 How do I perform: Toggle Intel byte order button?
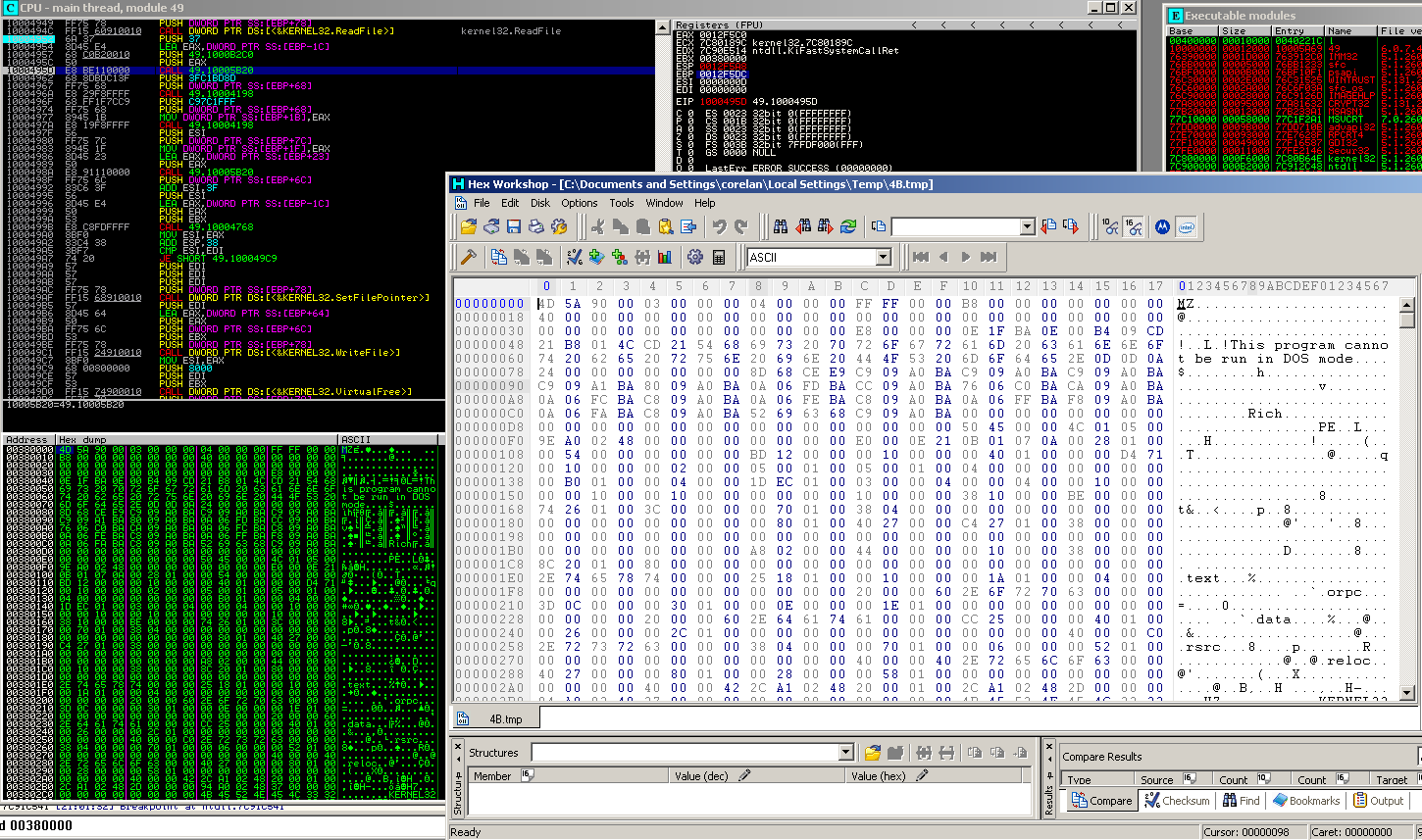1186,226
